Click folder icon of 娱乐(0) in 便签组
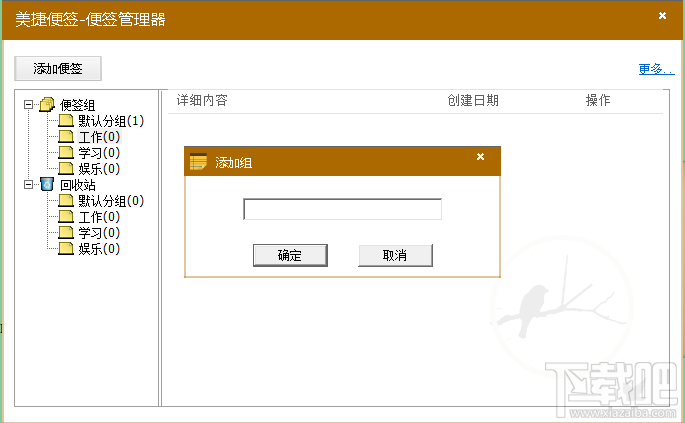Screen dimensions: 685x423 (66, 169)
